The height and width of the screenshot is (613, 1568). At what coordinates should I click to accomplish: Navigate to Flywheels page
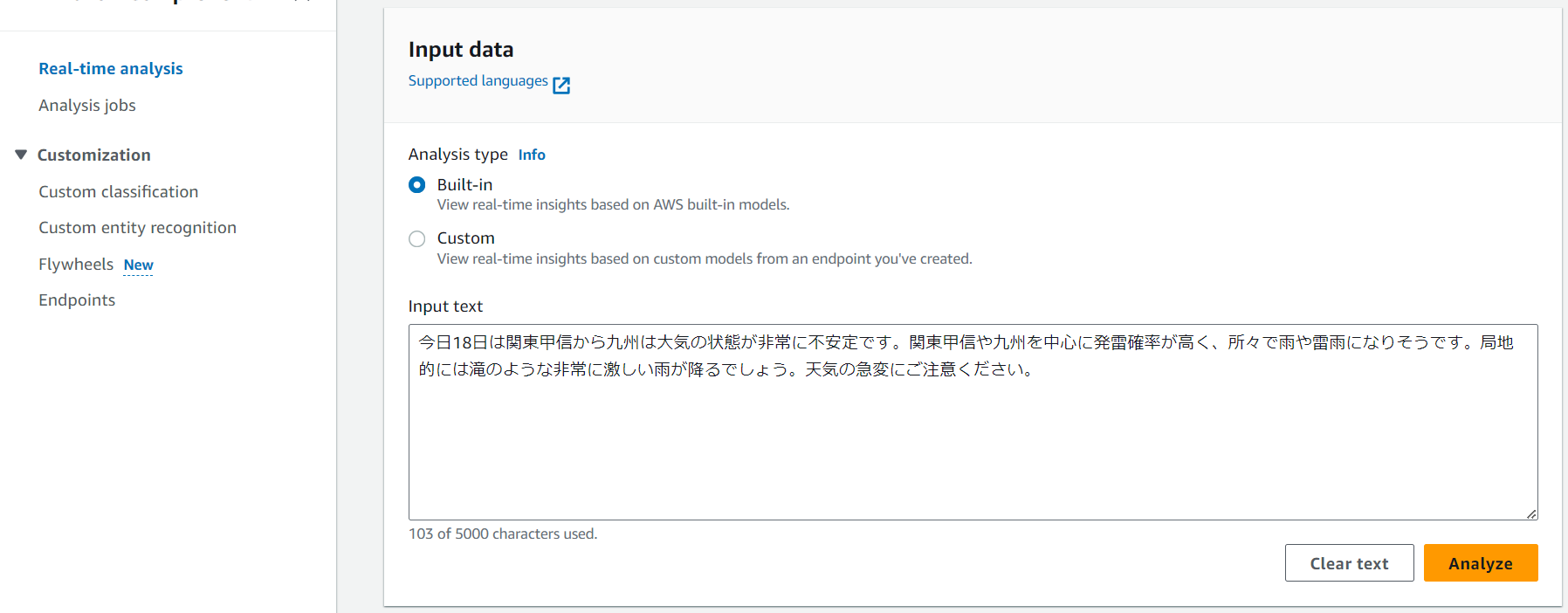pos(76,265)
